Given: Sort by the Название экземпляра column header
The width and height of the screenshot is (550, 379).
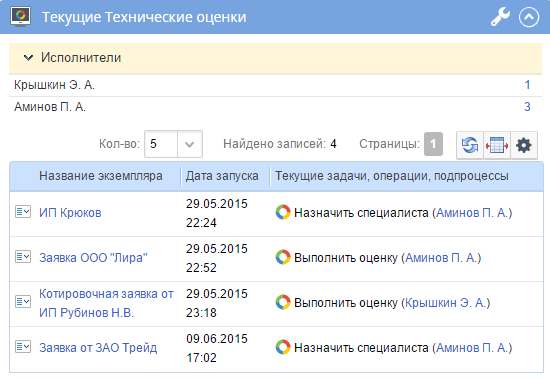Looking at the screenshot, I should [101, 176].
